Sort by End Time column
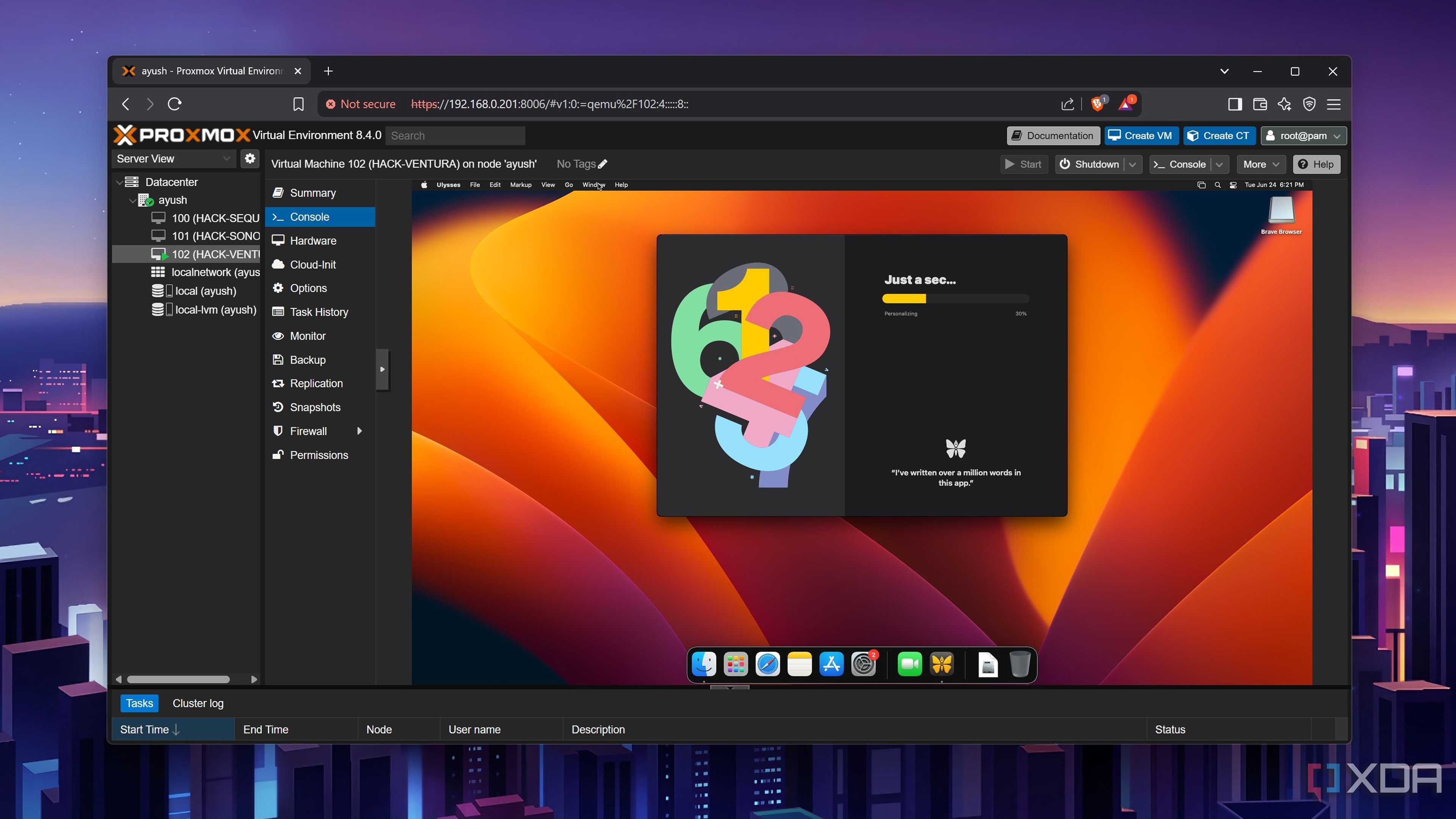The width and height of the screenshot is (1456, 819). coord(296,730)
